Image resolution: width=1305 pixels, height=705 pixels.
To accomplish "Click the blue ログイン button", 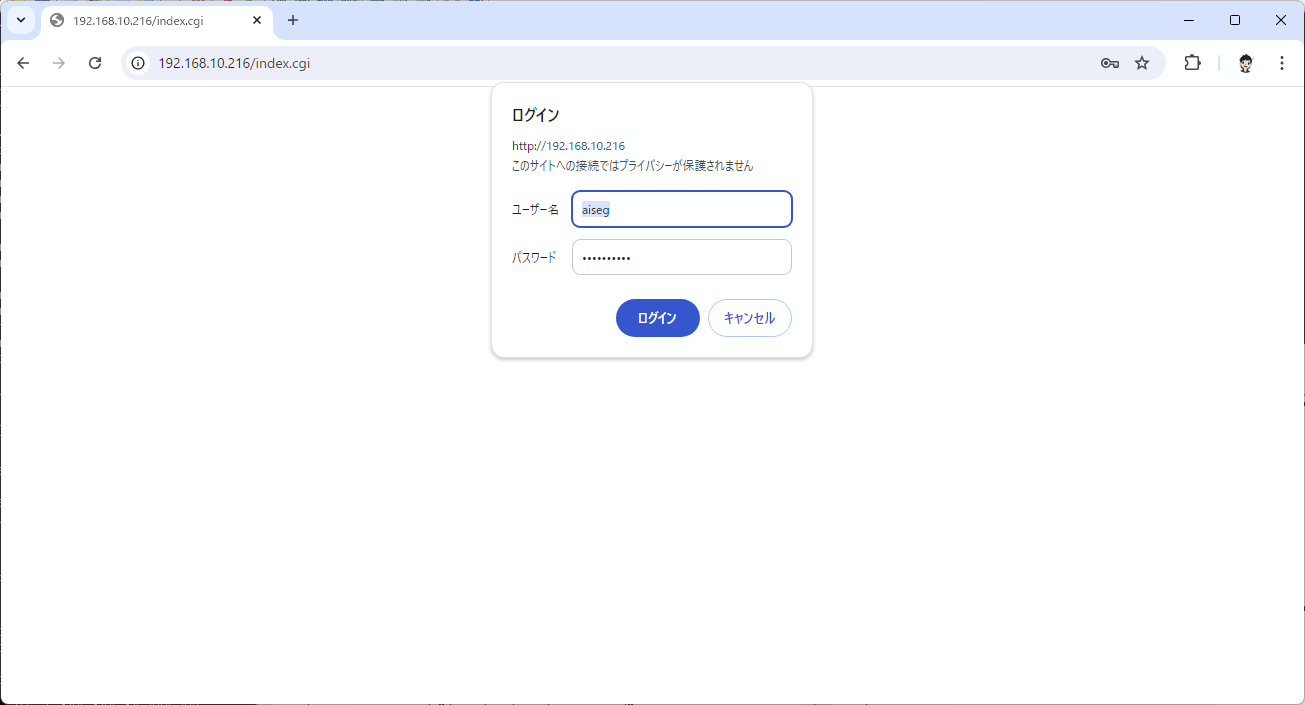I will point(657,318).
